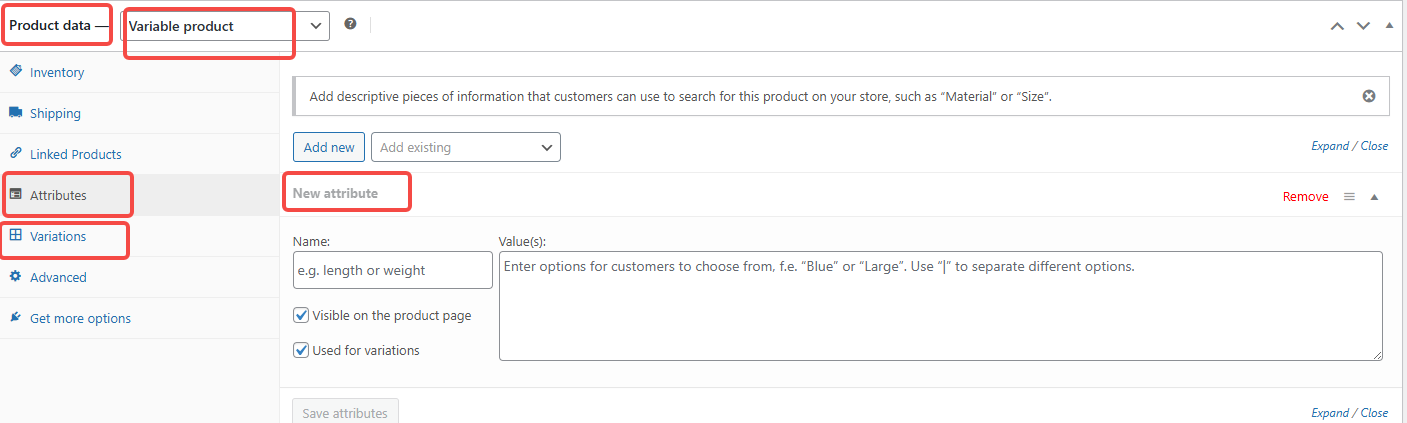The width and height of the screenshot is (1407, 423).
Task: Toggle Product data panel collapse arrow
Action: 1389,26
